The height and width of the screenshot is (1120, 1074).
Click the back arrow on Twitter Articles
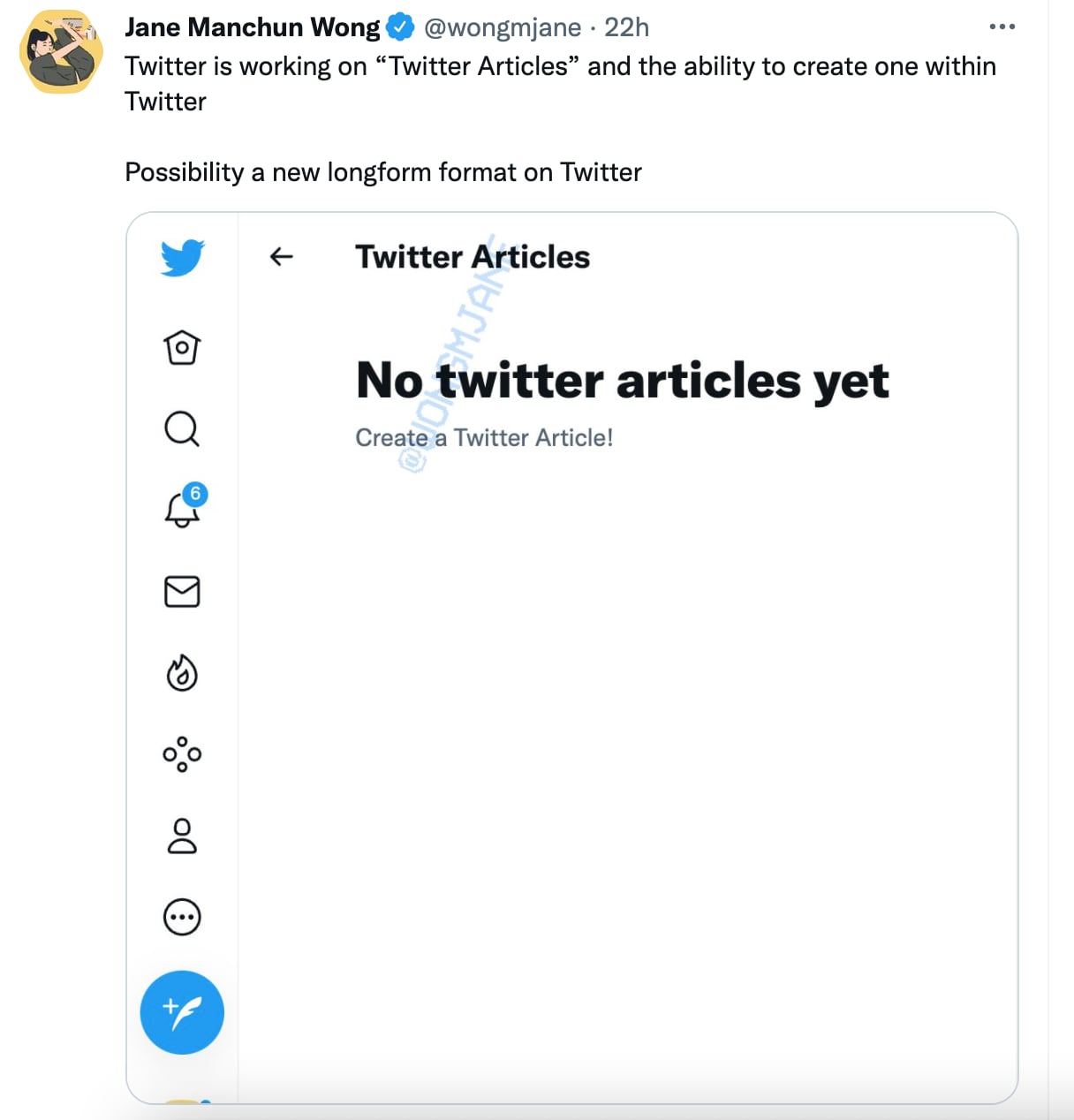pos(281,257)
